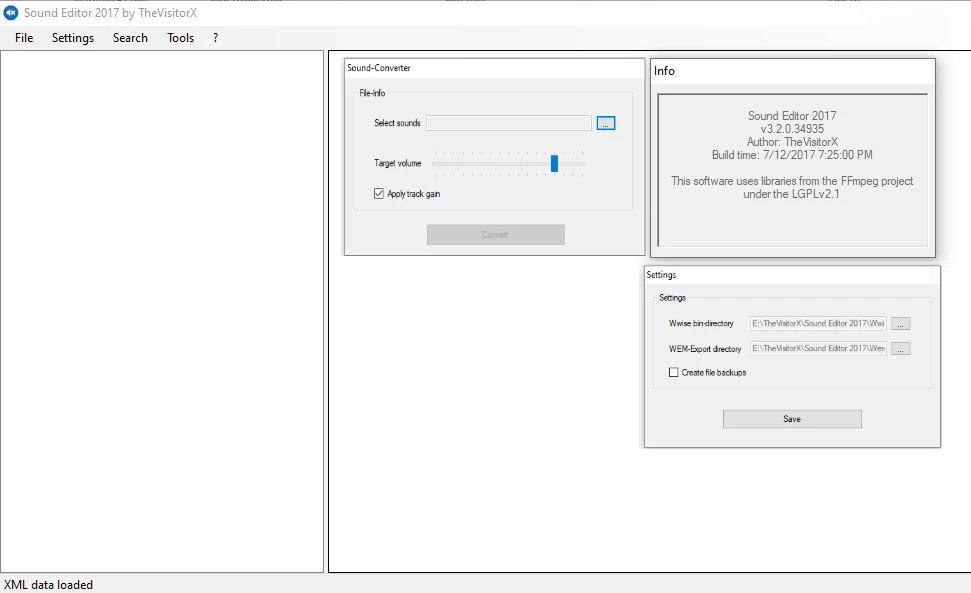This screenshot has height=593, width=971.
Task: Open the File menu
Action: 24,38
